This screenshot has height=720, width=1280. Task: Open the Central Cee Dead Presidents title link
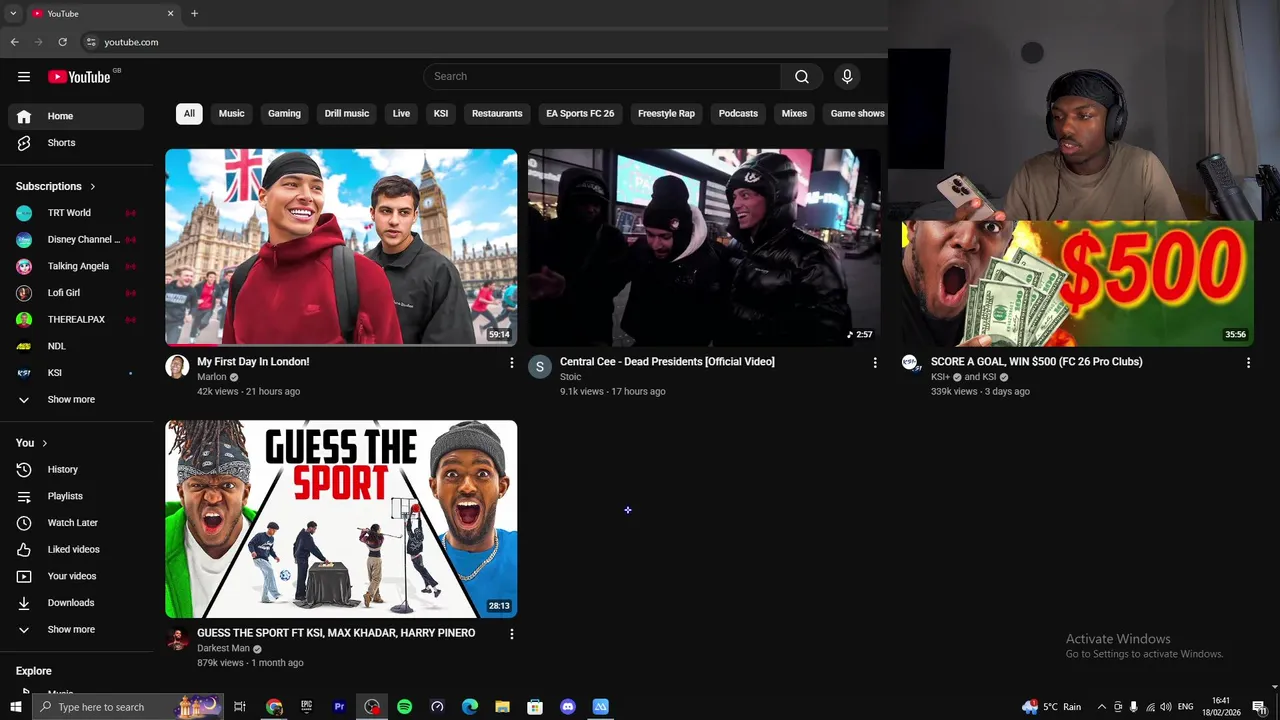pyautogui.click(x=667, y=362)
